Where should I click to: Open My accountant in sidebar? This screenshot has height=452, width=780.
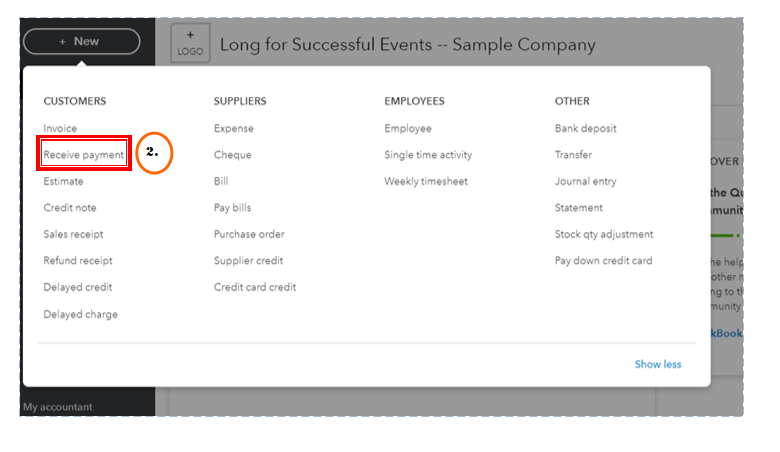tap(58, 407)
